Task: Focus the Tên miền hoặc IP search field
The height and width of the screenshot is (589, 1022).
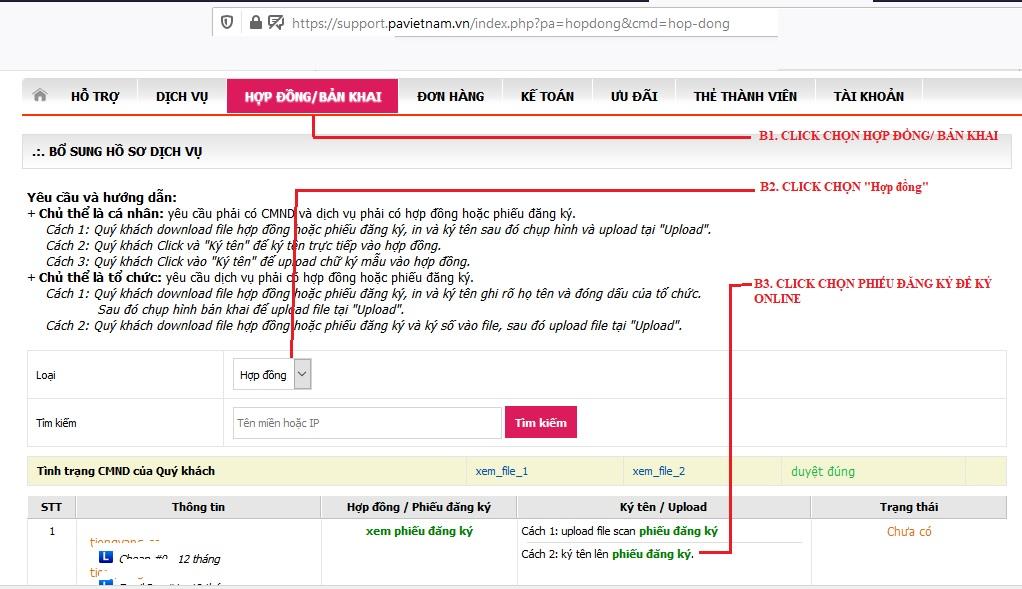Action: click(x=367, y=423)
